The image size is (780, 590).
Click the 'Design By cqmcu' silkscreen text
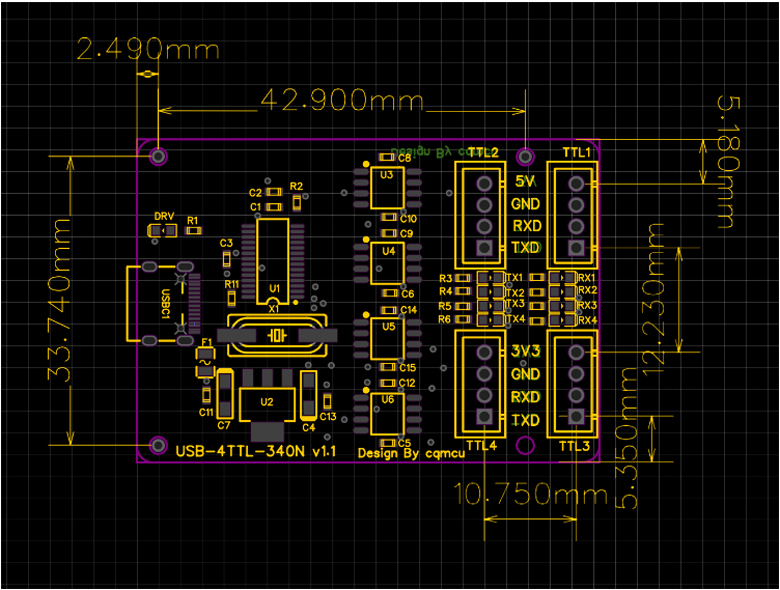[404, 452]
